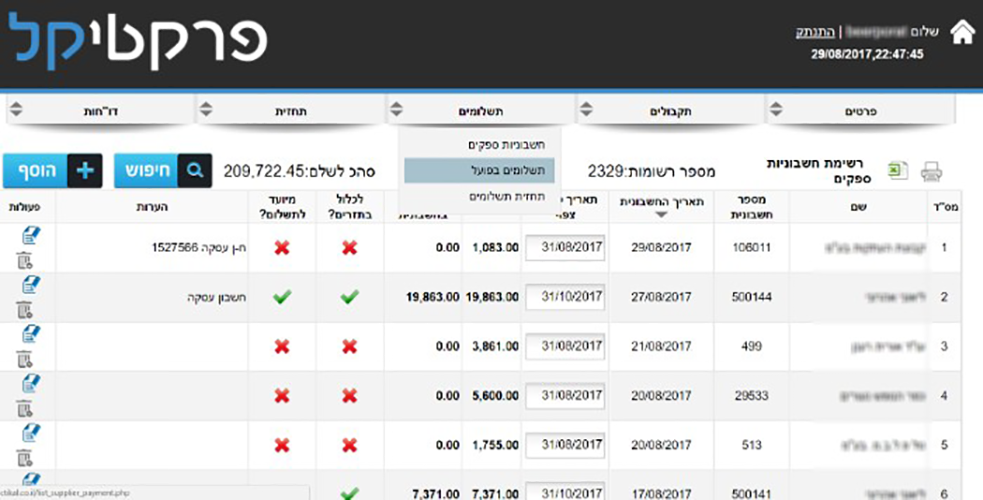The width and height of the screenshot is (983, 500).
Task: Click invoice number 106011 cell
Action: [751, 247]
